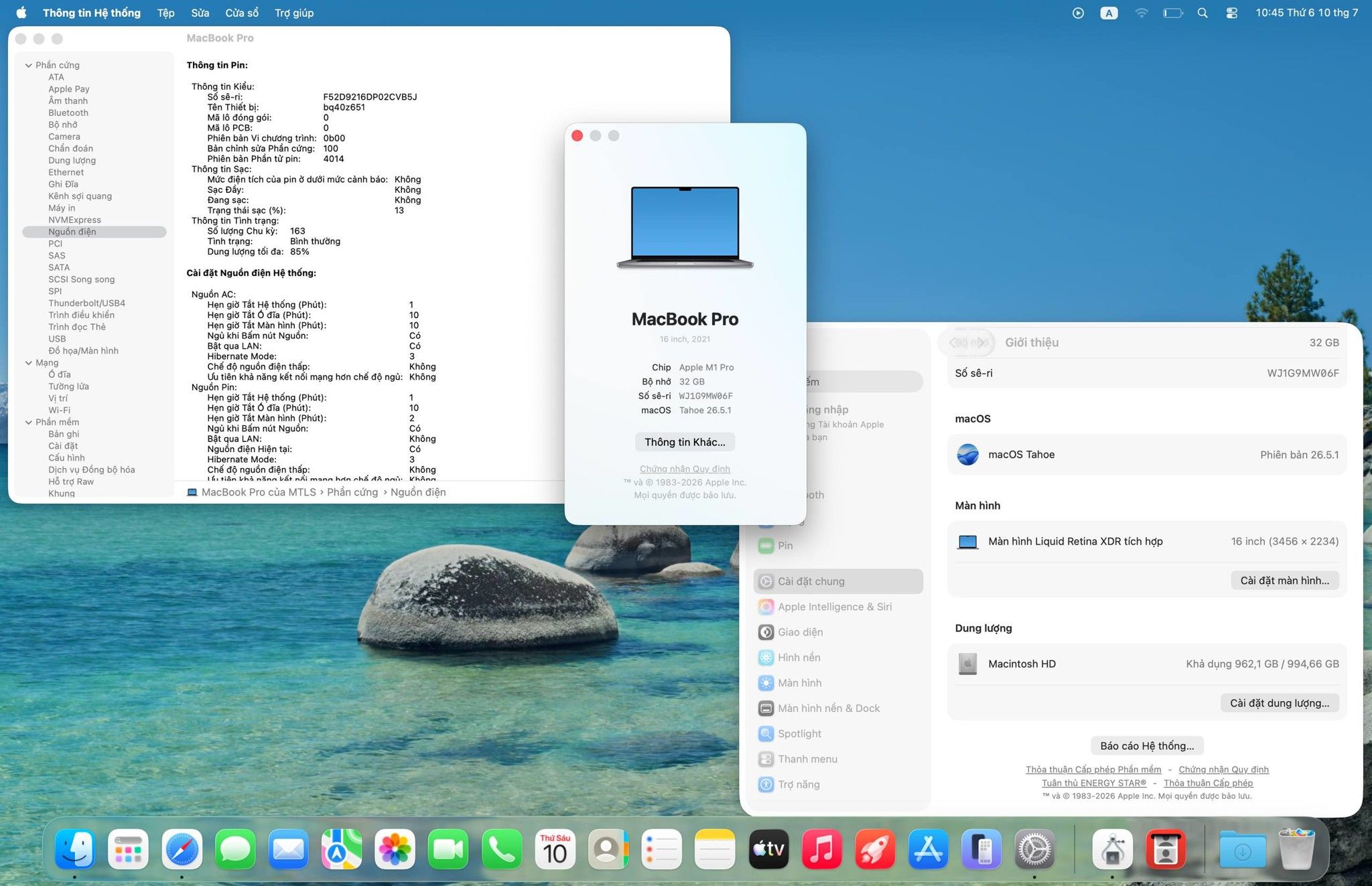Click the screen recording status icon

point(1078,13)
